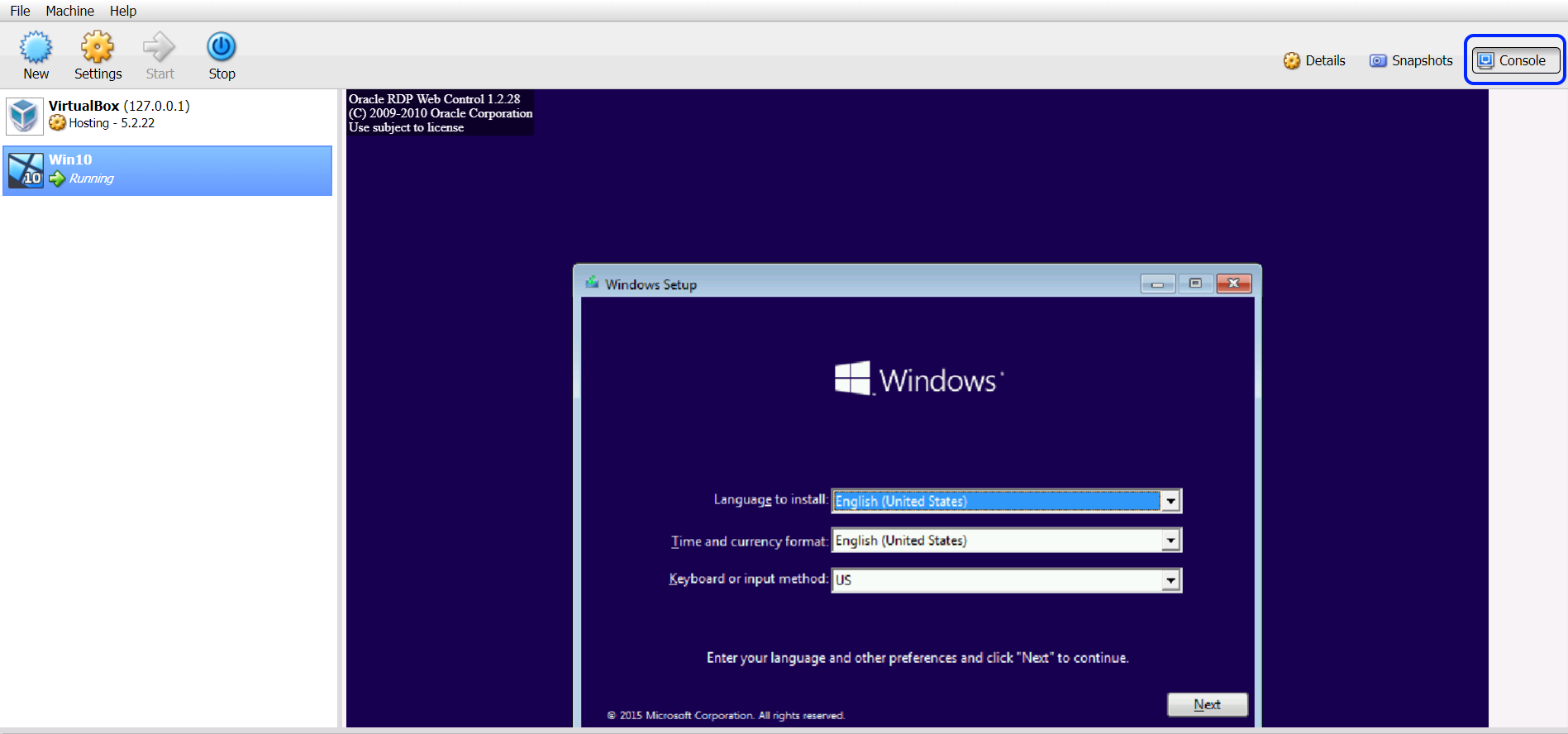Image resolution: width=1568 pixels, height=734 pixels.
Task: Click the Oracle RDP Web Control 1.2.28 text
Action: [x=434, y=99]
